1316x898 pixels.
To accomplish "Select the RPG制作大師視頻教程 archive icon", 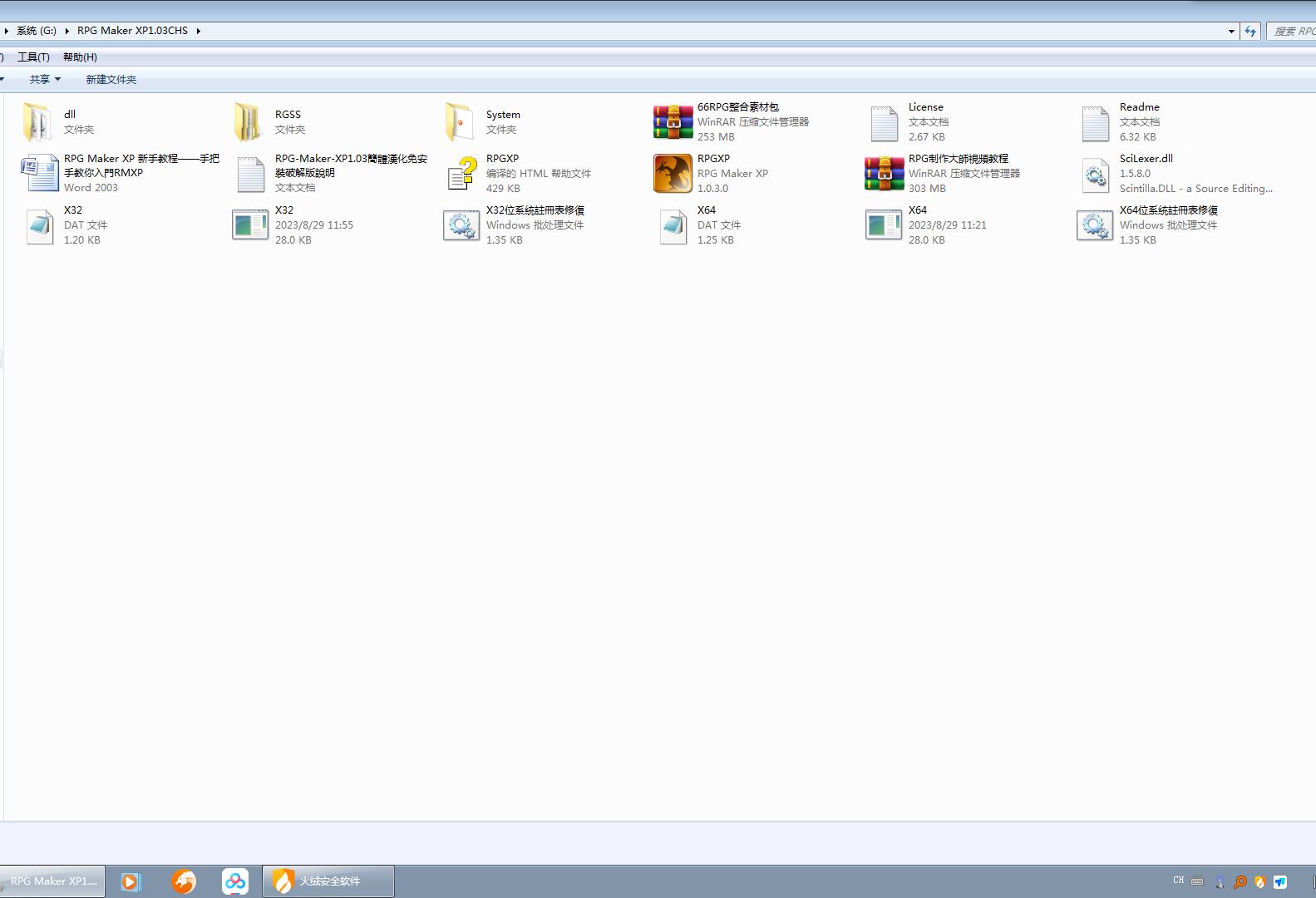I will click(884, 174).
